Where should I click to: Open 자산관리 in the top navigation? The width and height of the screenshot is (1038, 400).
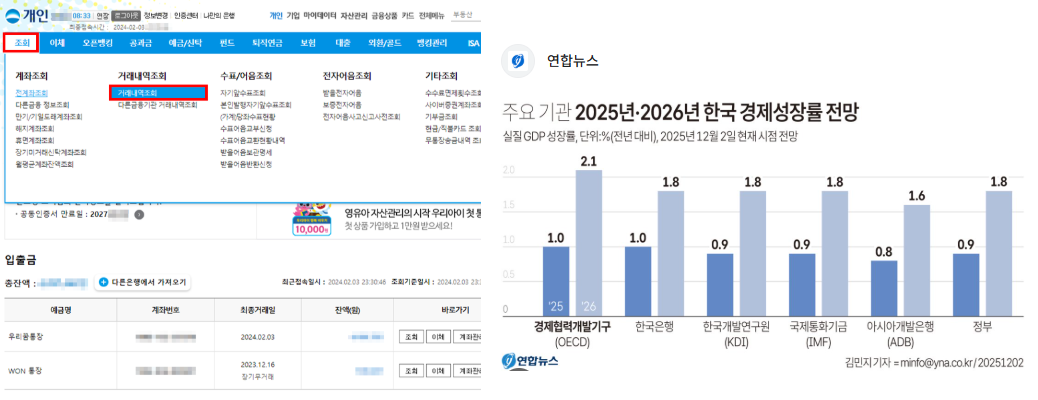pos(353,15)
